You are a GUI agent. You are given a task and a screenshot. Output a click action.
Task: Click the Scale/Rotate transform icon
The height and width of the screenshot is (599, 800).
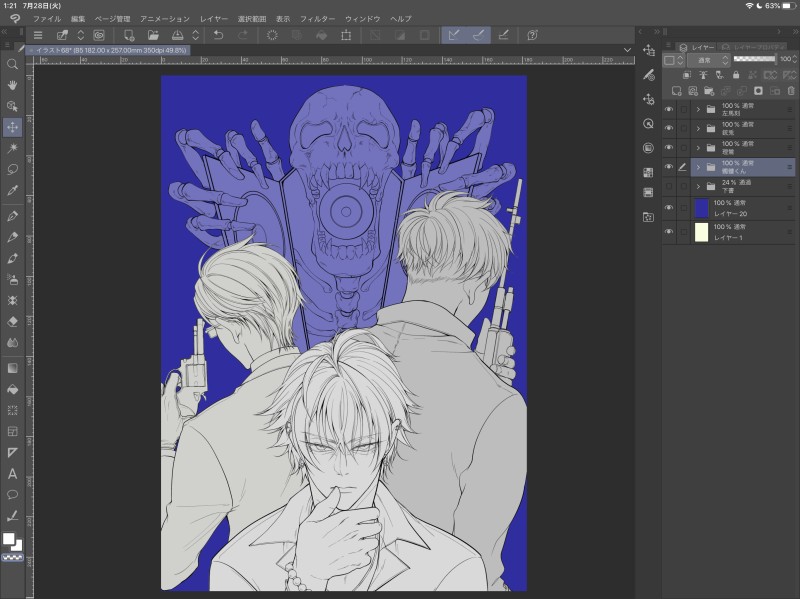346,35
